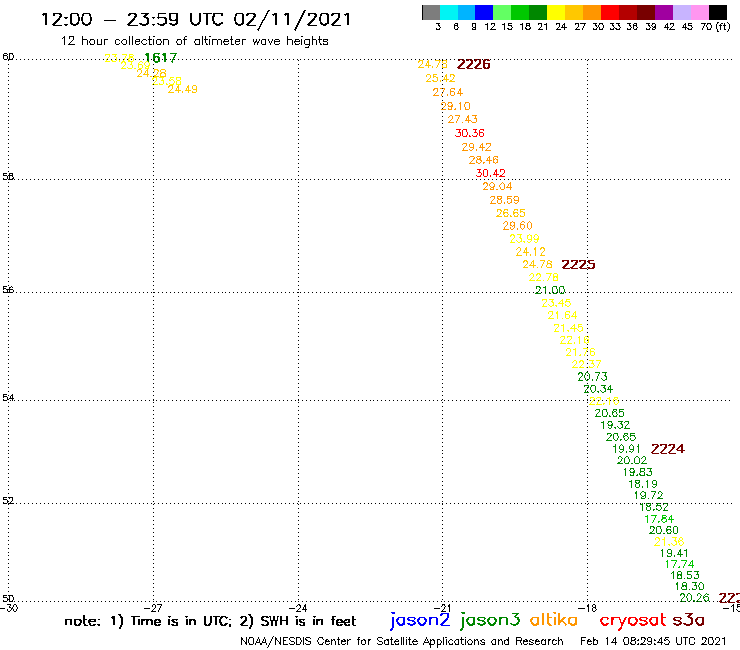Click the 20.60 wave height value
Image resolution: width=740 pixels, height=650 pixels.
click(x=664, y=531)
